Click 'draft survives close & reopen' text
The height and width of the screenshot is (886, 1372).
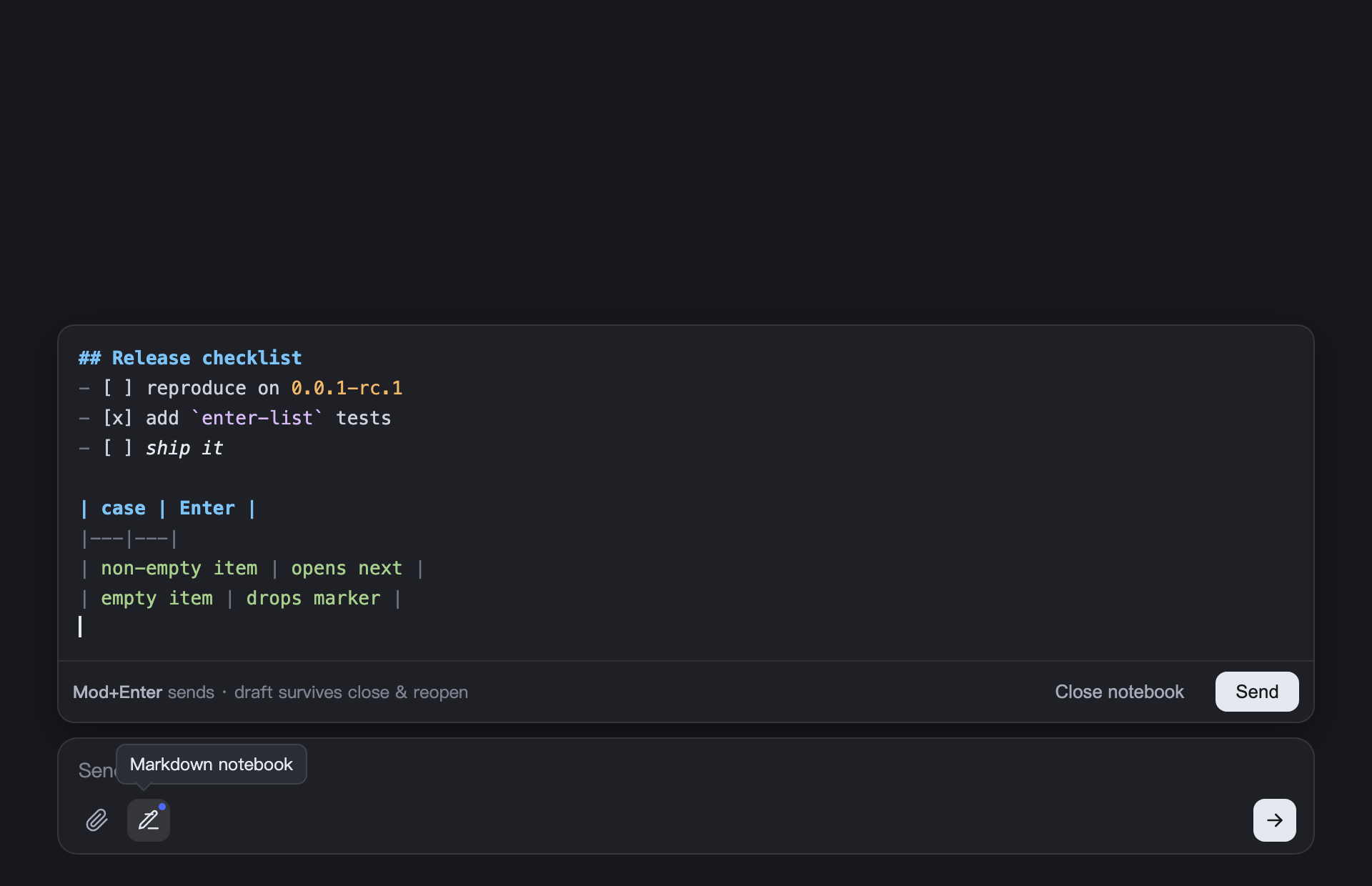tap(351, 692)
